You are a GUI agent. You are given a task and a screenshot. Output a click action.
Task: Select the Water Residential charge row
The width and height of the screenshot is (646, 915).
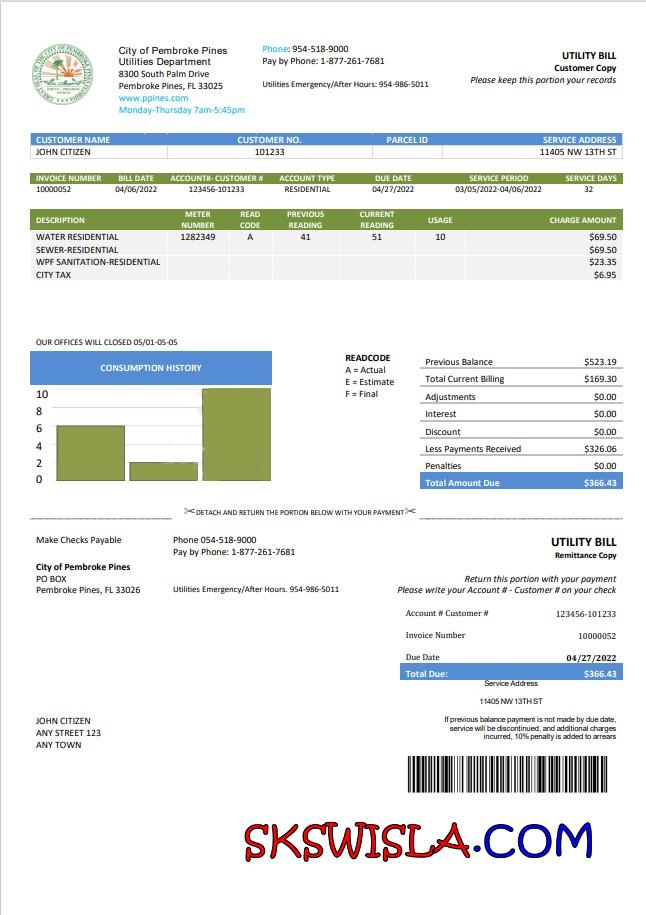326,237
